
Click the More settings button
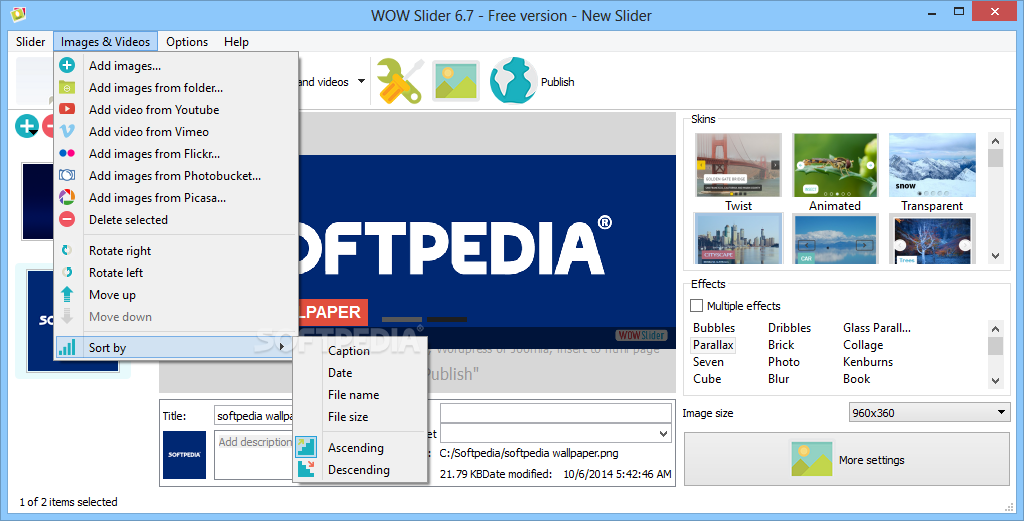tap(847, 460)
